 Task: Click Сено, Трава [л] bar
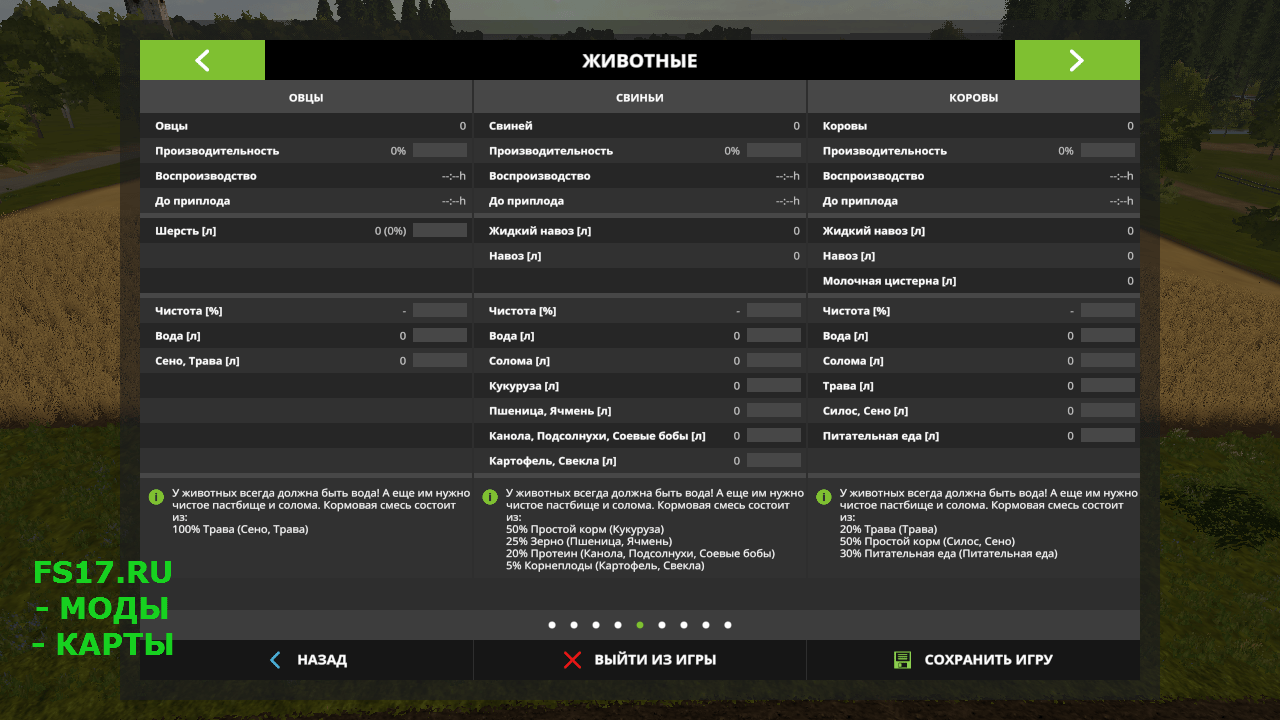[x=440, y=361]
